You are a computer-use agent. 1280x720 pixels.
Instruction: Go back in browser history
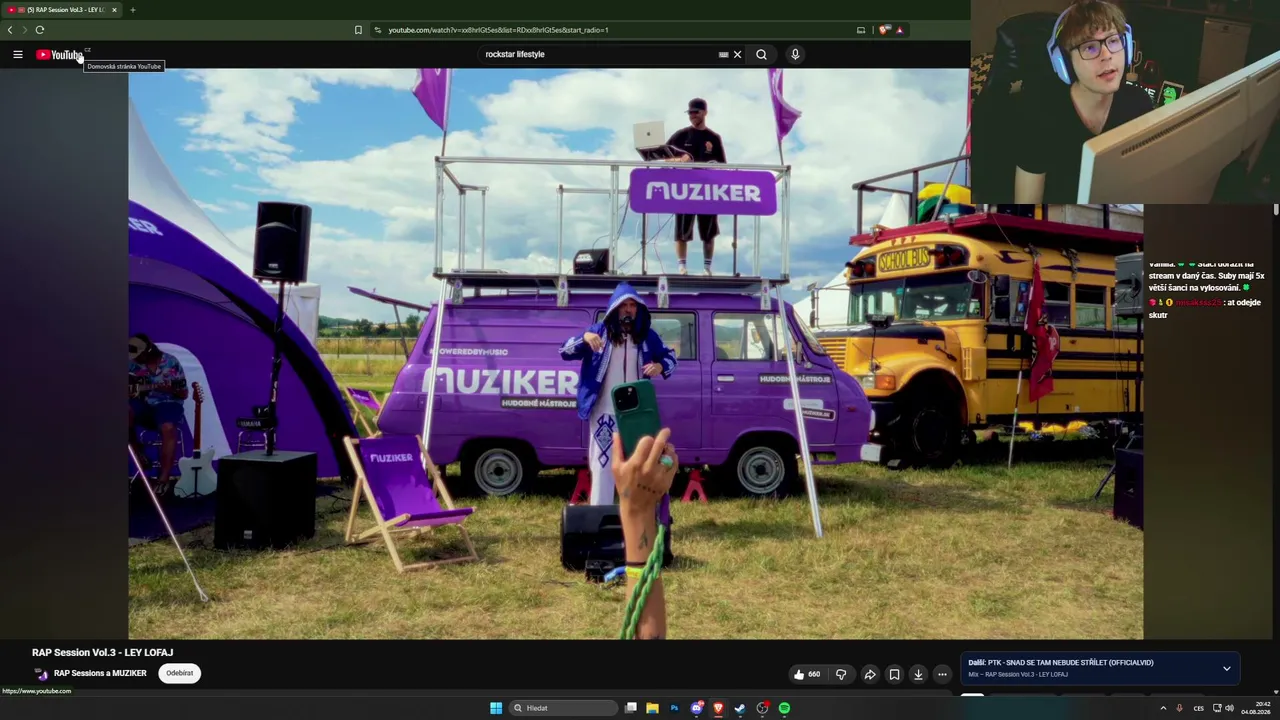[x=10, y=30]
